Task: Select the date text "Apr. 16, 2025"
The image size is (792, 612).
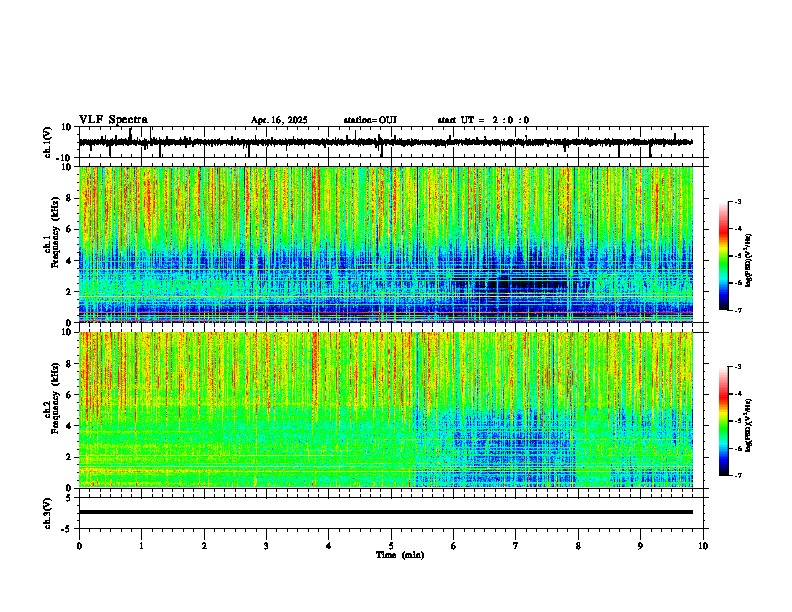Action: (279, 120)
